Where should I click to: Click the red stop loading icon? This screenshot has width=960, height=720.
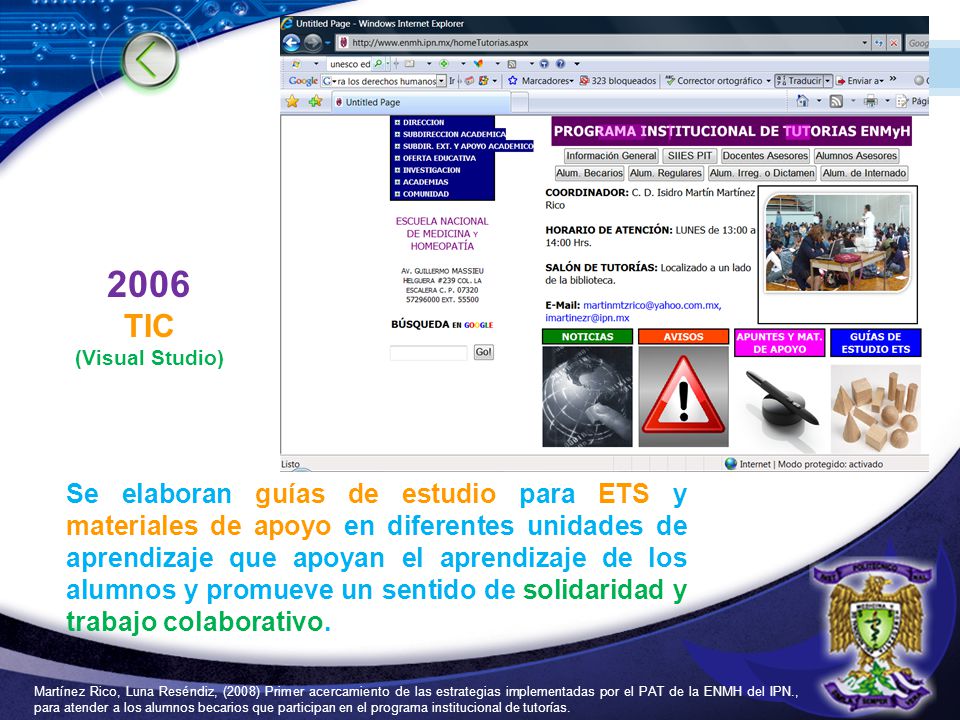(894, 43)
